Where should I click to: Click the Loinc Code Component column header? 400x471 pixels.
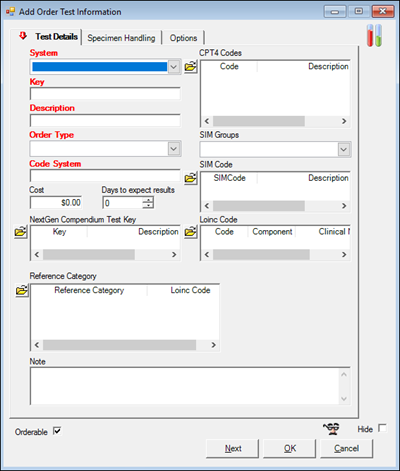coord(272,232)
